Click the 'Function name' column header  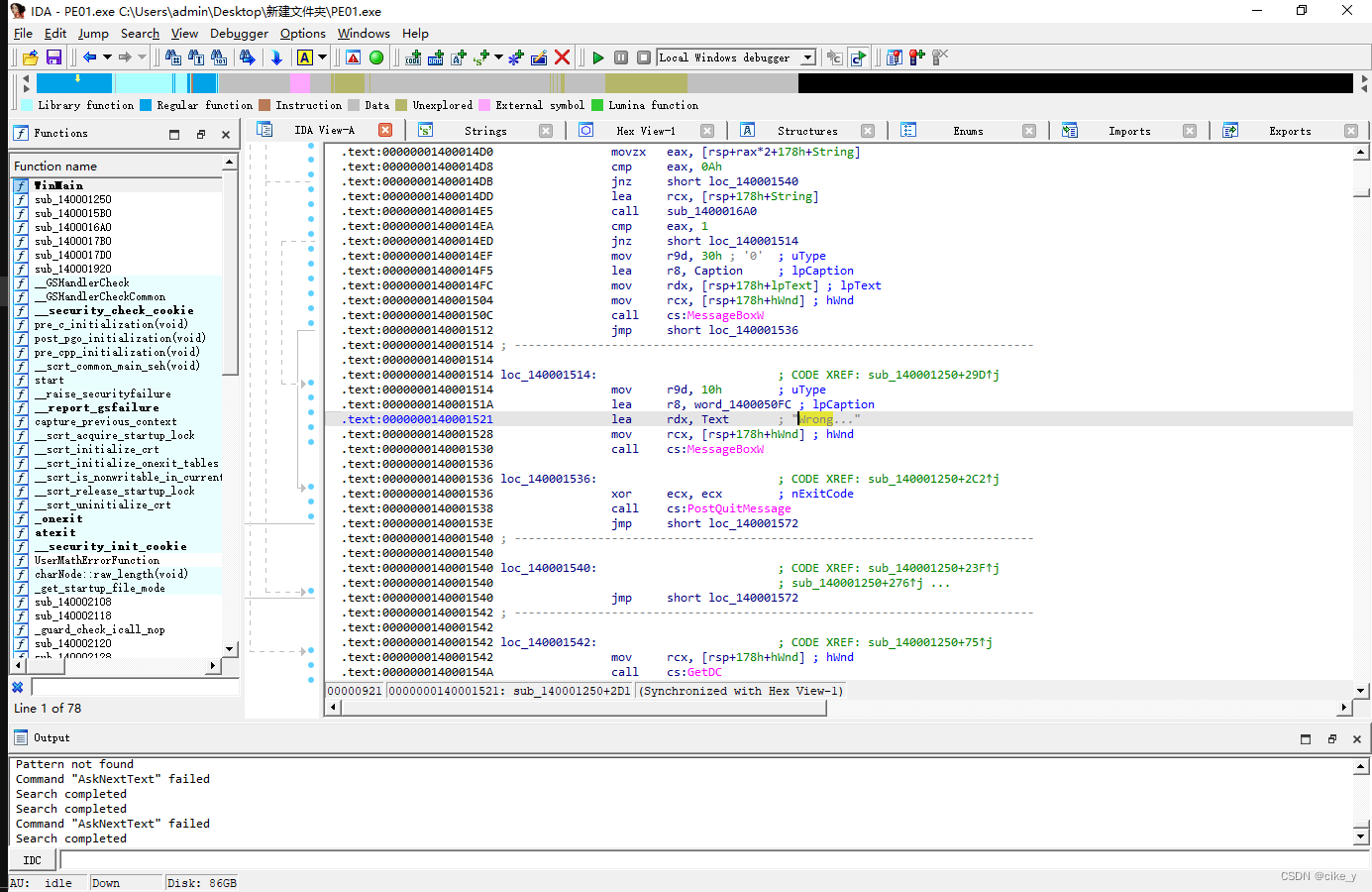pyautogui.click(x=117, y=166)
